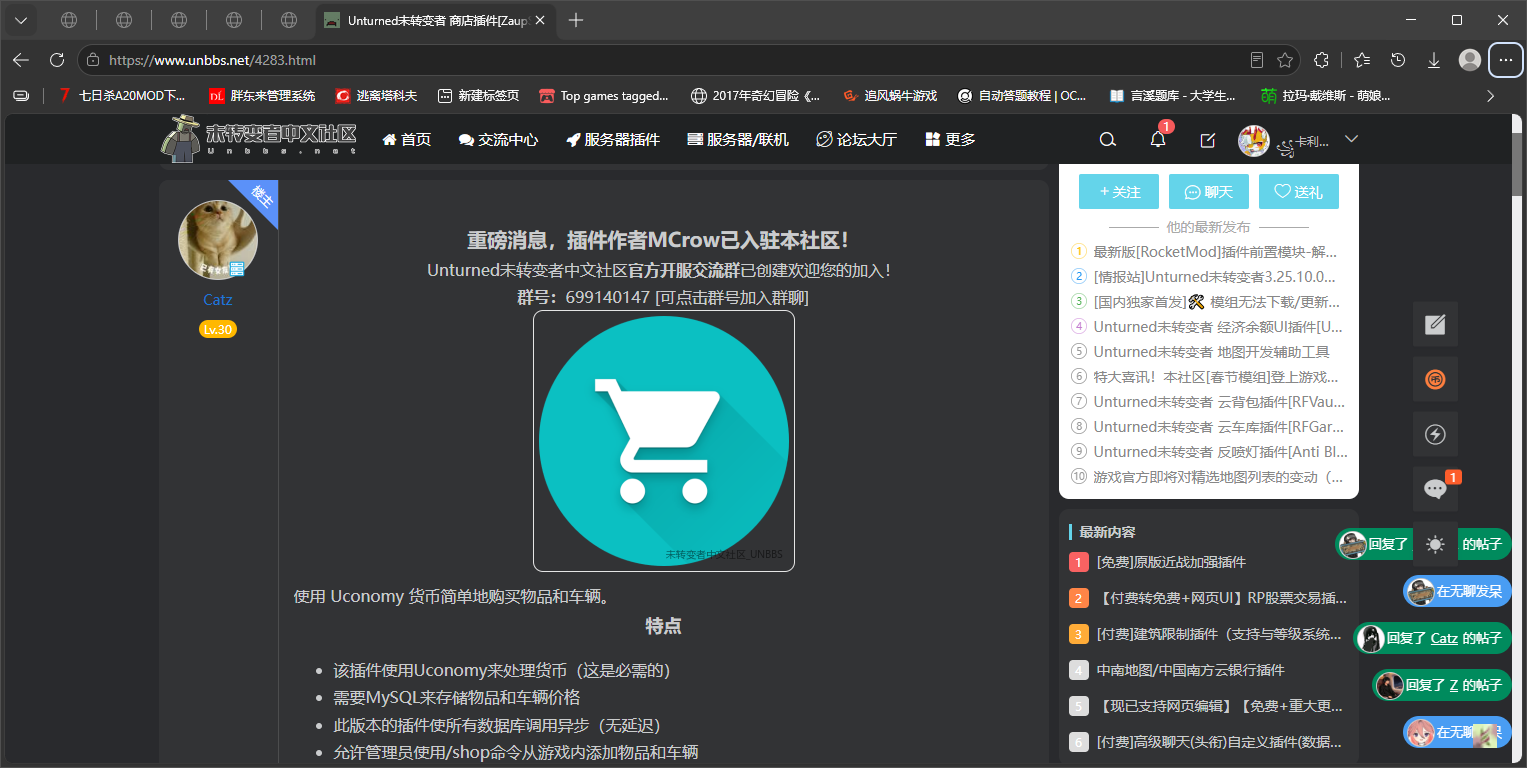The height and width of the screenshot is (768, 1527).
Task: Open post Unturned未转变者 云背包插件
Action: [1219, 402]
